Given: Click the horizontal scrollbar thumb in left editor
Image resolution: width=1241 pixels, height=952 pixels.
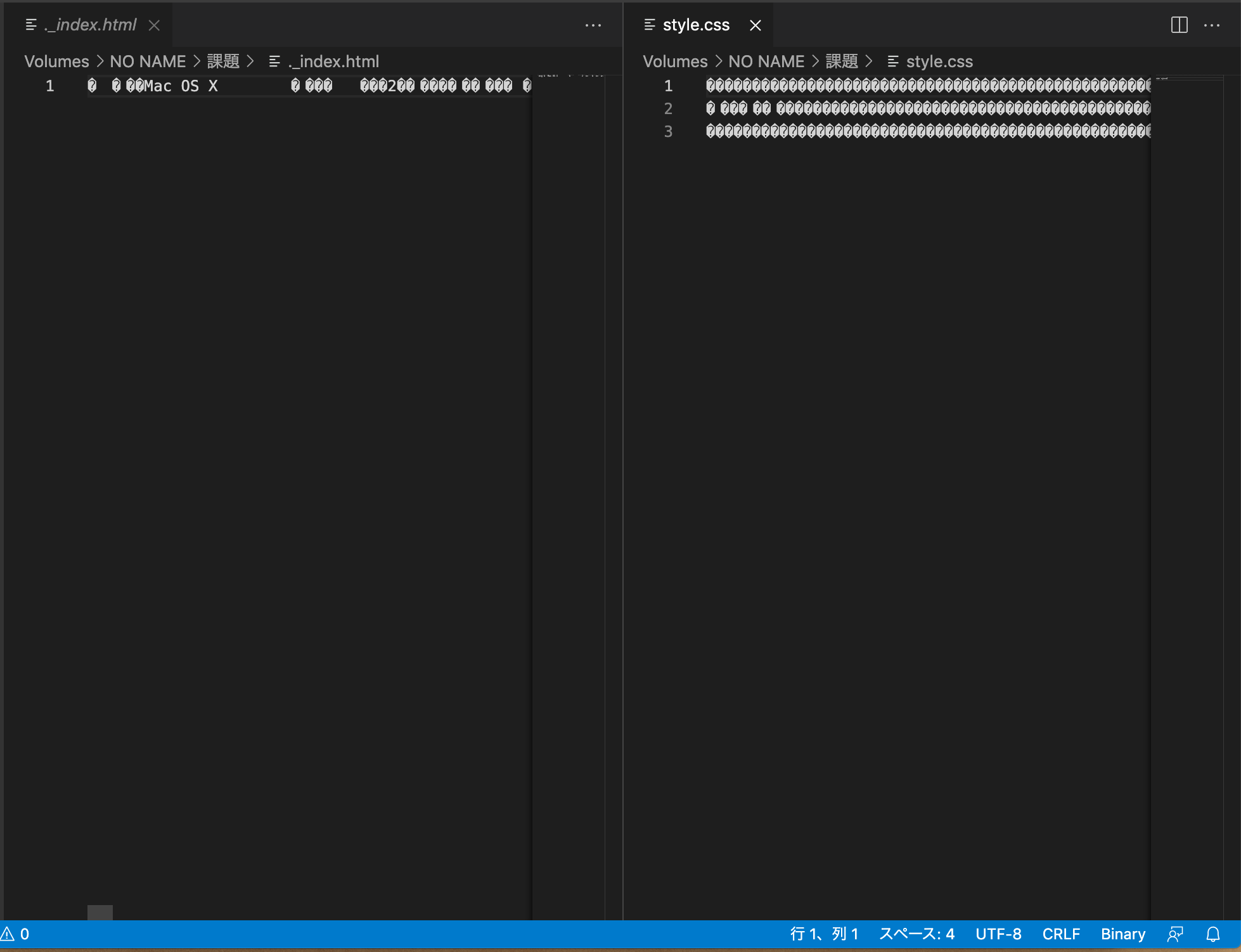Looking at the screenshot, I should pos(100,912).
